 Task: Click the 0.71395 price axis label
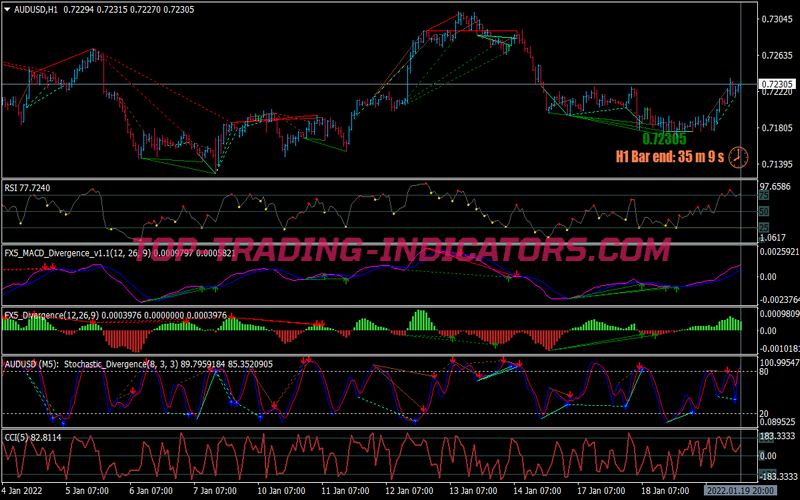(777, 164)
